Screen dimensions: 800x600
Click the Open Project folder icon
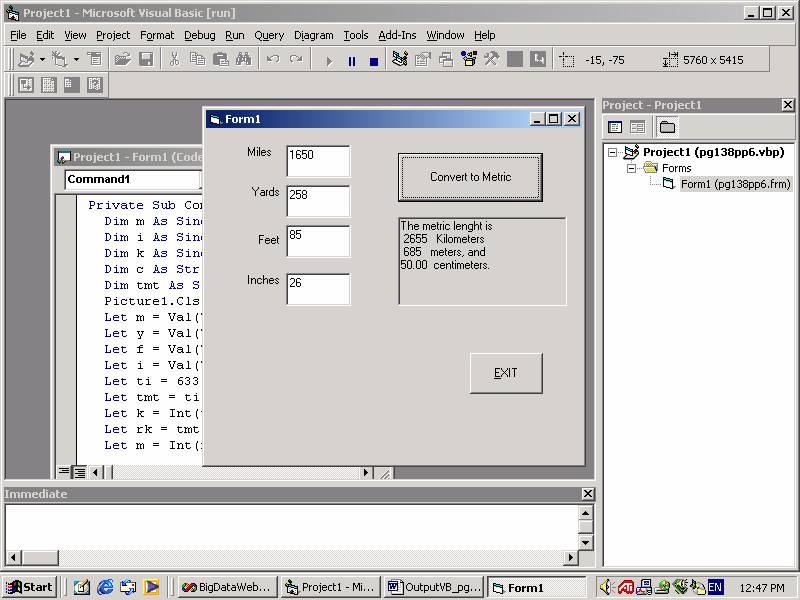123,60
